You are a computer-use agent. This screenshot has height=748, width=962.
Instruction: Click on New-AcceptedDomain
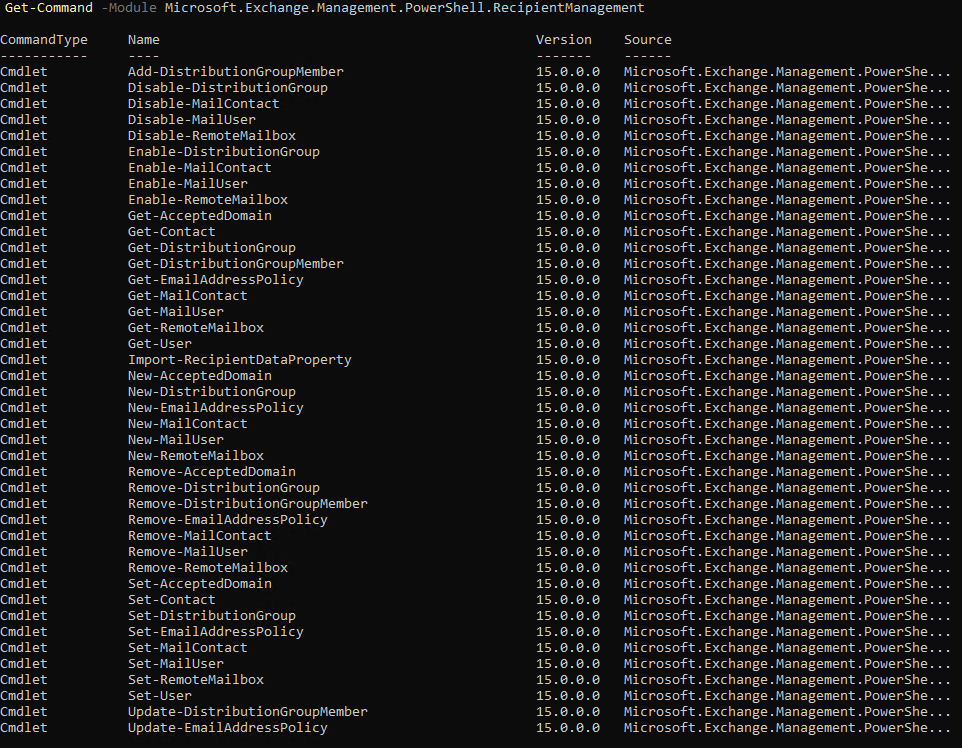[x=199, y=376]
